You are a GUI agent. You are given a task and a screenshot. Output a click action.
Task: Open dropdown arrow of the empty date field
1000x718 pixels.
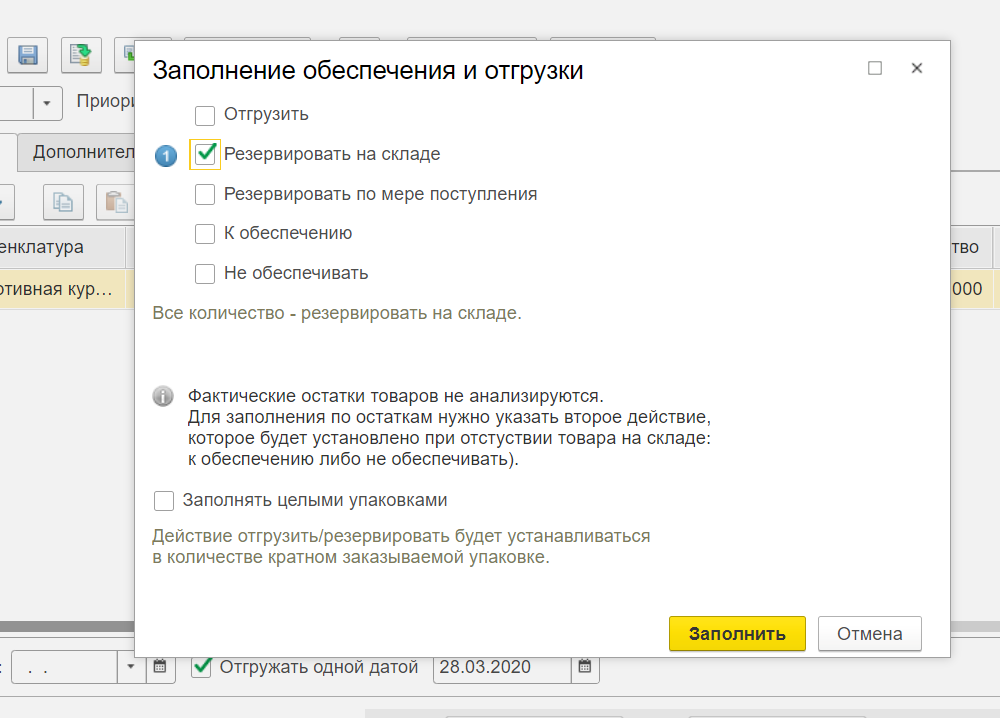coord(131,667)
